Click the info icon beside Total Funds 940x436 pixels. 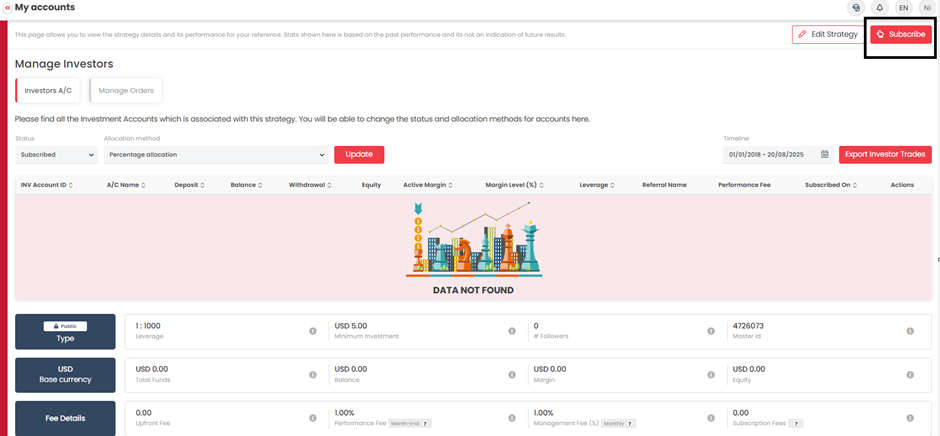312,375
